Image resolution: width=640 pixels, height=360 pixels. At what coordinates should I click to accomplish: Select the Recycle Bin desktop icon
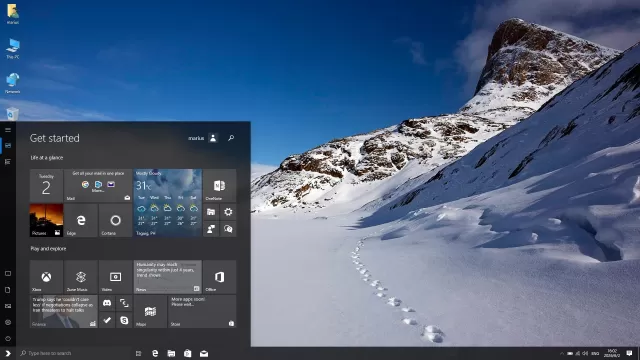point(13,114)
